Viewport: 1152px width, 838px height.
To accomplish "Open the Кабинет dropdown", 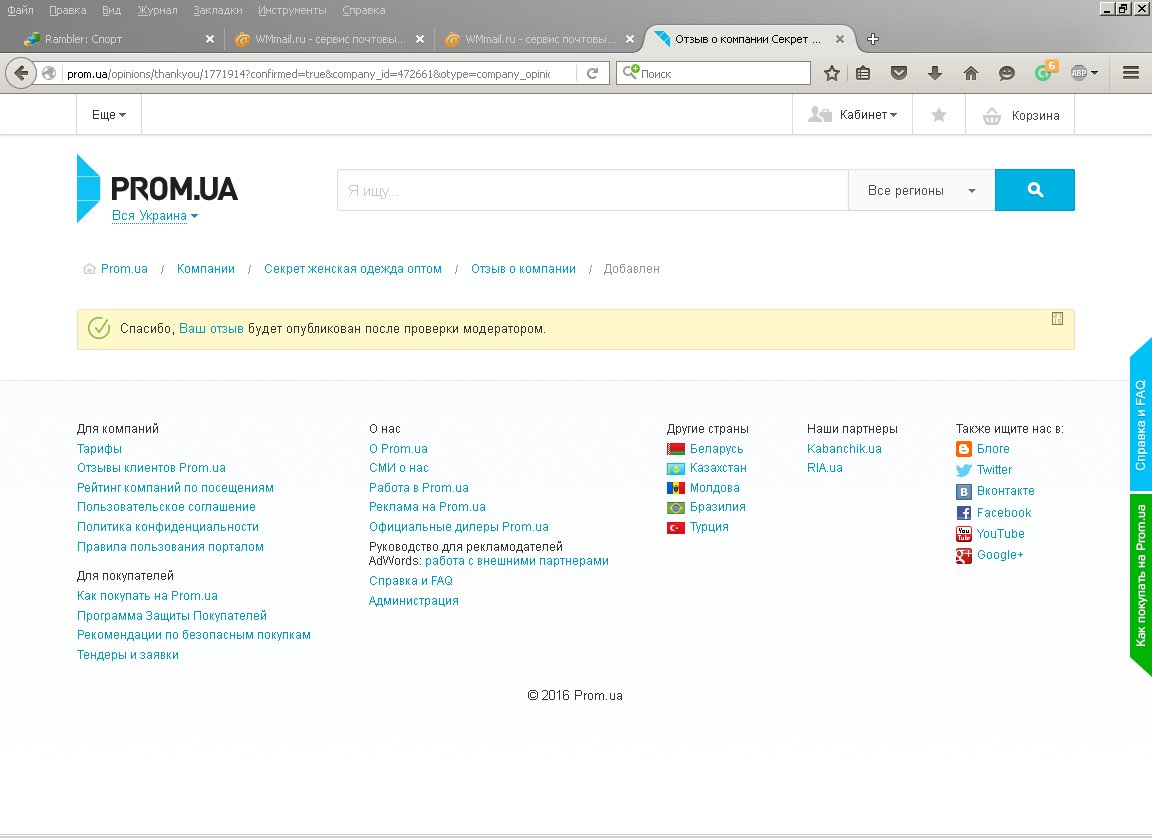I will coord(852,115).
